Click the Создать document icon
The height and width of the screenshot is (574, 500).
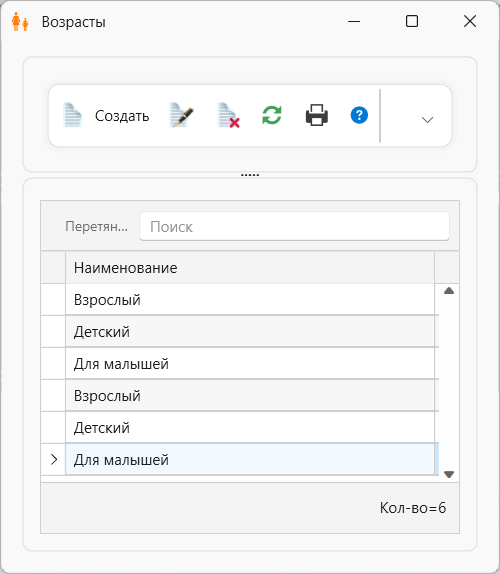pos(72,115)
